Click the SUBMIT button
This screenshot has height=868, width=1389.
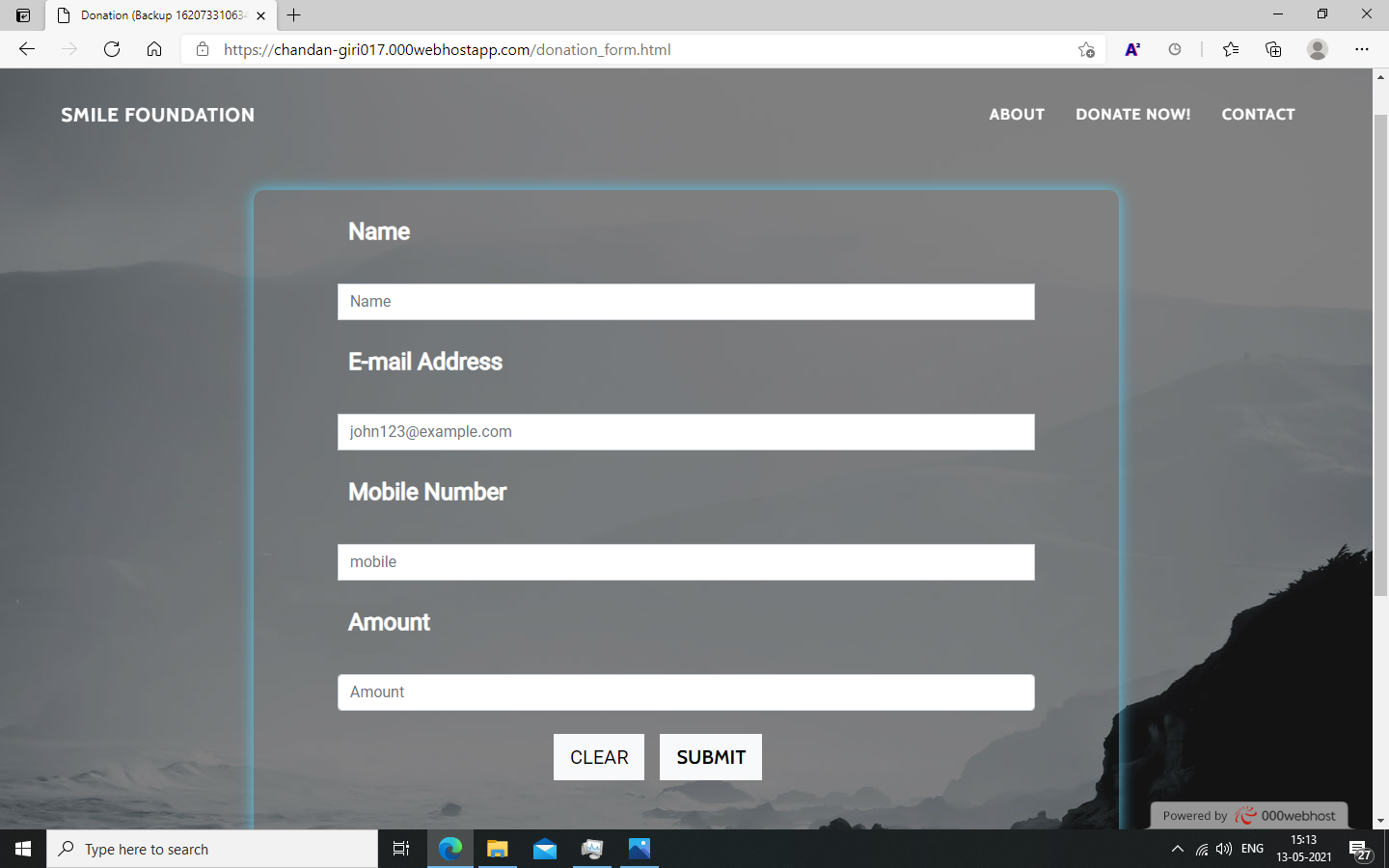coord(710,757)
